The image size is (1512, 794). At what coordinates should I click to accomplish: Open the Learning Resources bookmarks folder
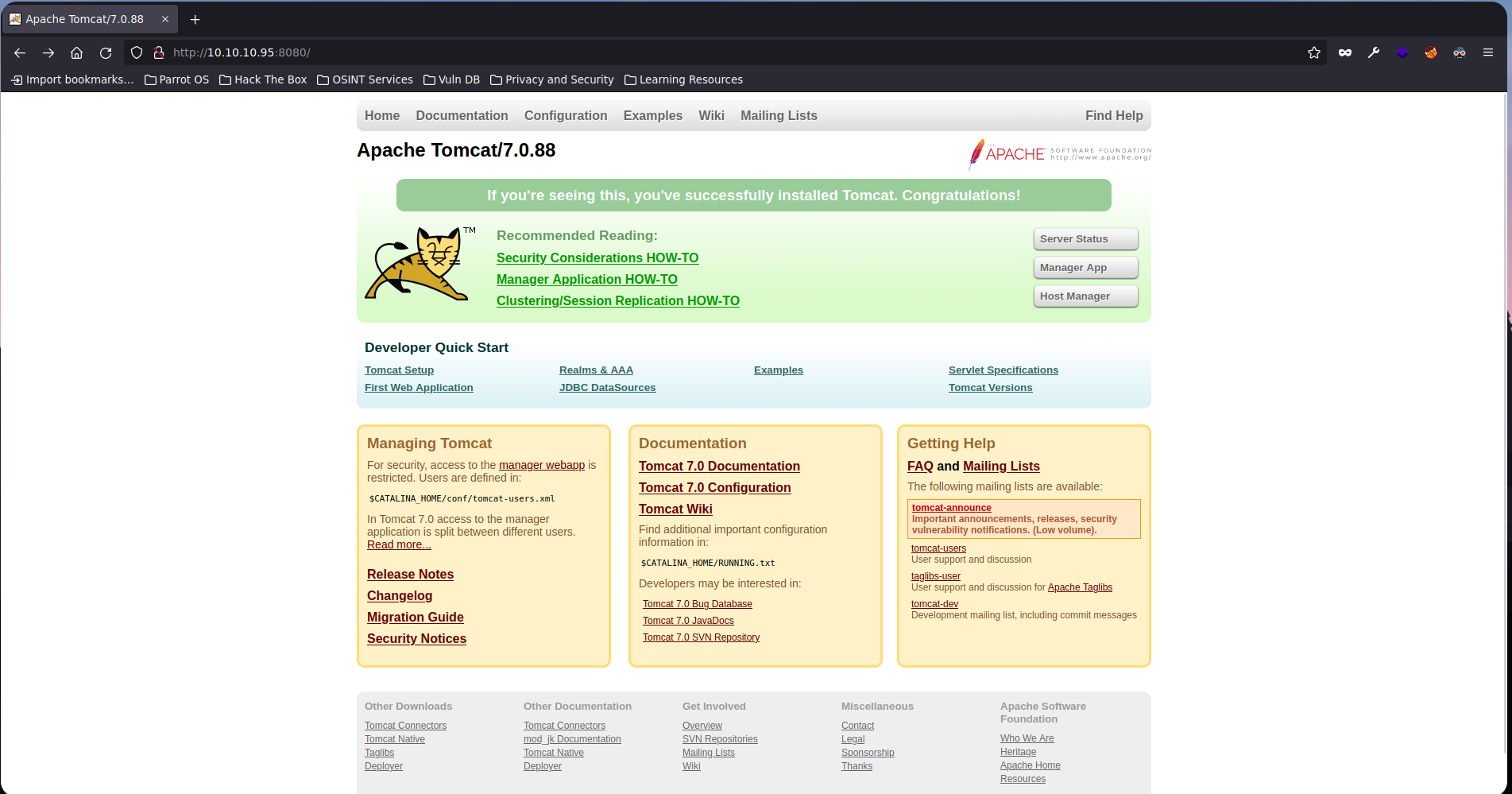(x=683, y=79)
